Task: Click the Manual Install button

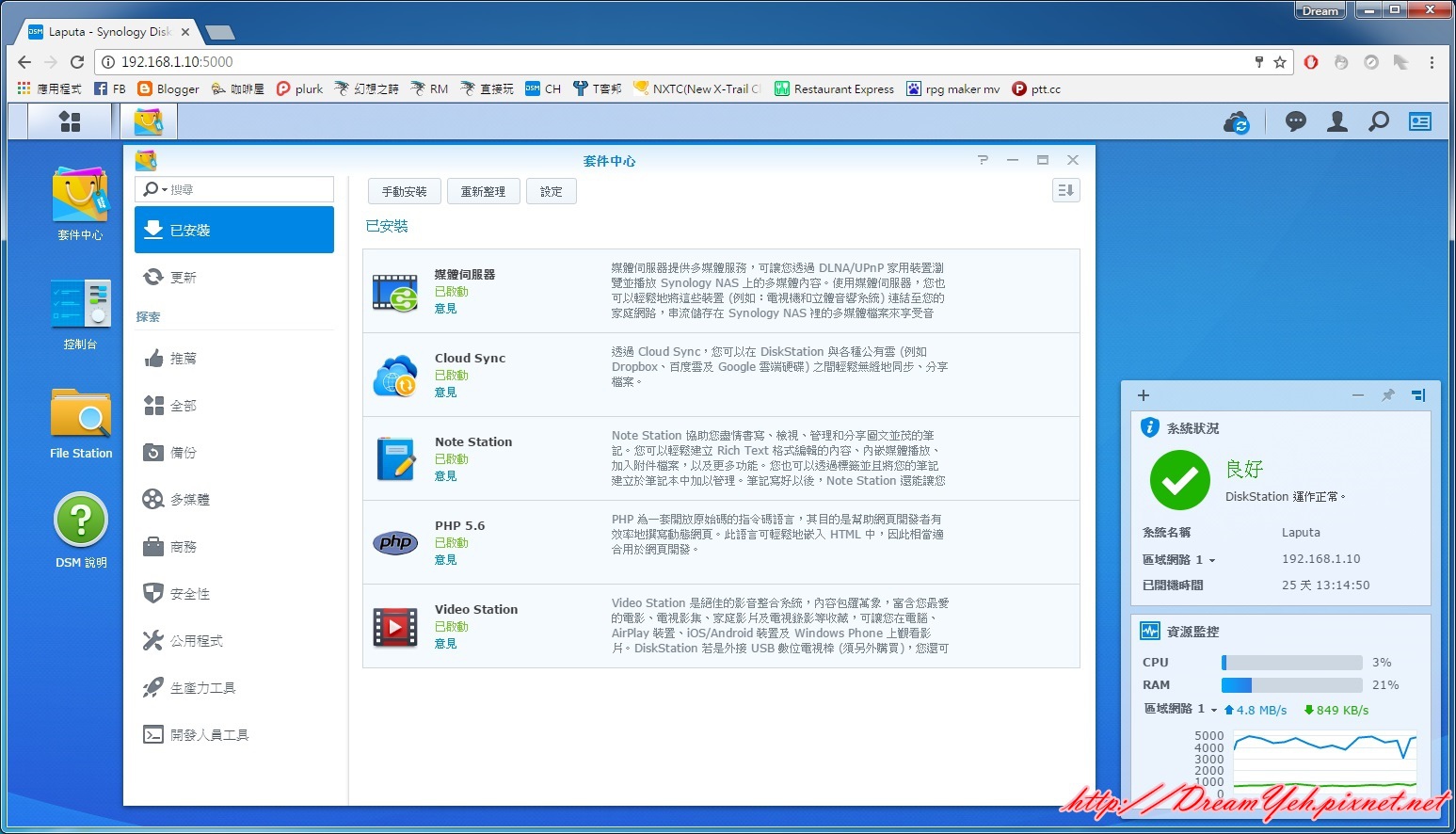Action: coord(404,191)
